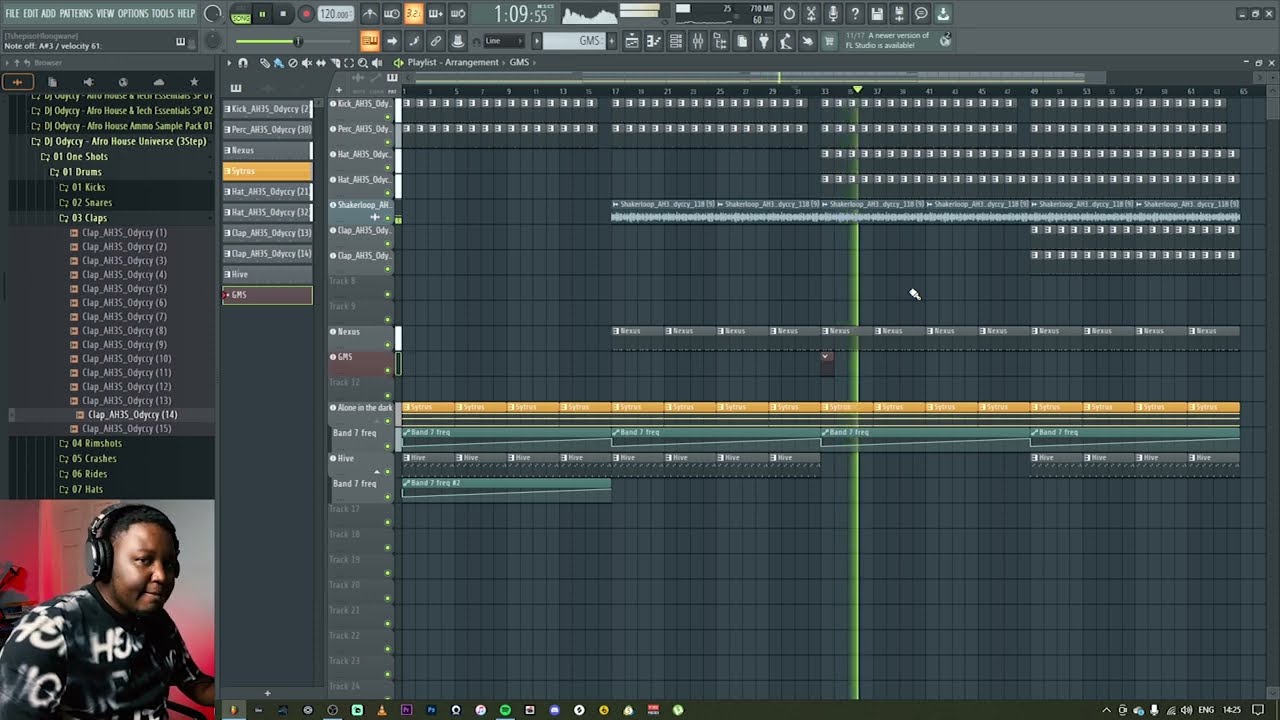This screenshot has width=1280, height=720.
Task: Open the ADD menu
Action: 49,14
